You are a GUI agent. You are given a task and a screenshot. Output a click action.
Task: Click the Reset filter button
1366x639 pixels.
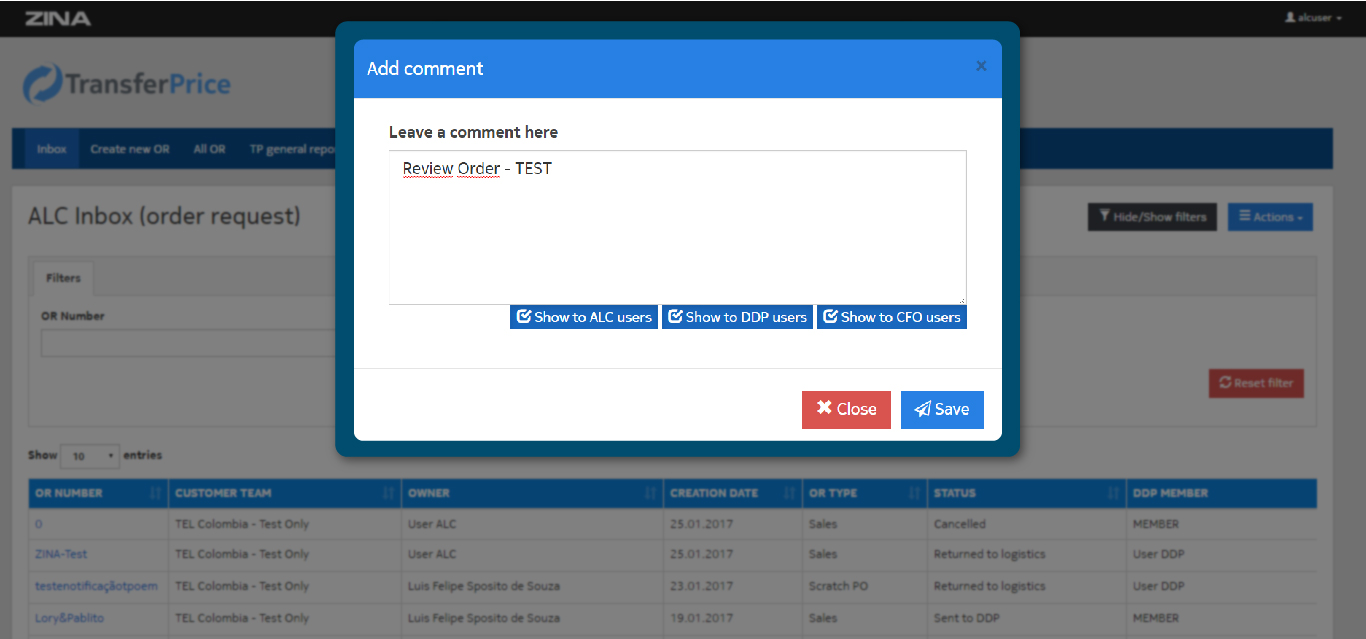pos(1256,383)
